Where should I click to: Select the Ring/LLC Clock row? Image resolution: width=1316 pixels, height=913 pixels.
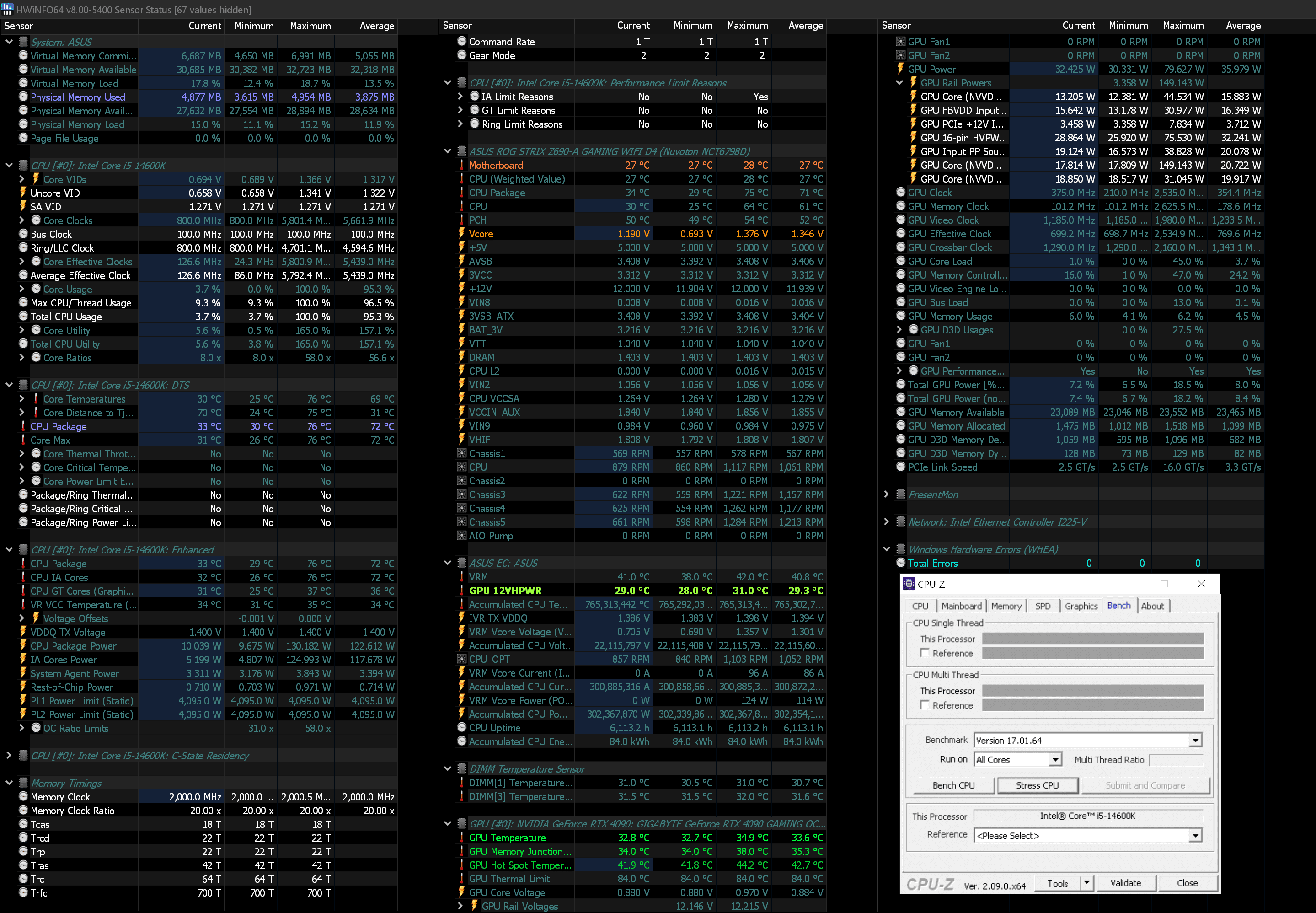pyautogui.click(x=198, y=248)
